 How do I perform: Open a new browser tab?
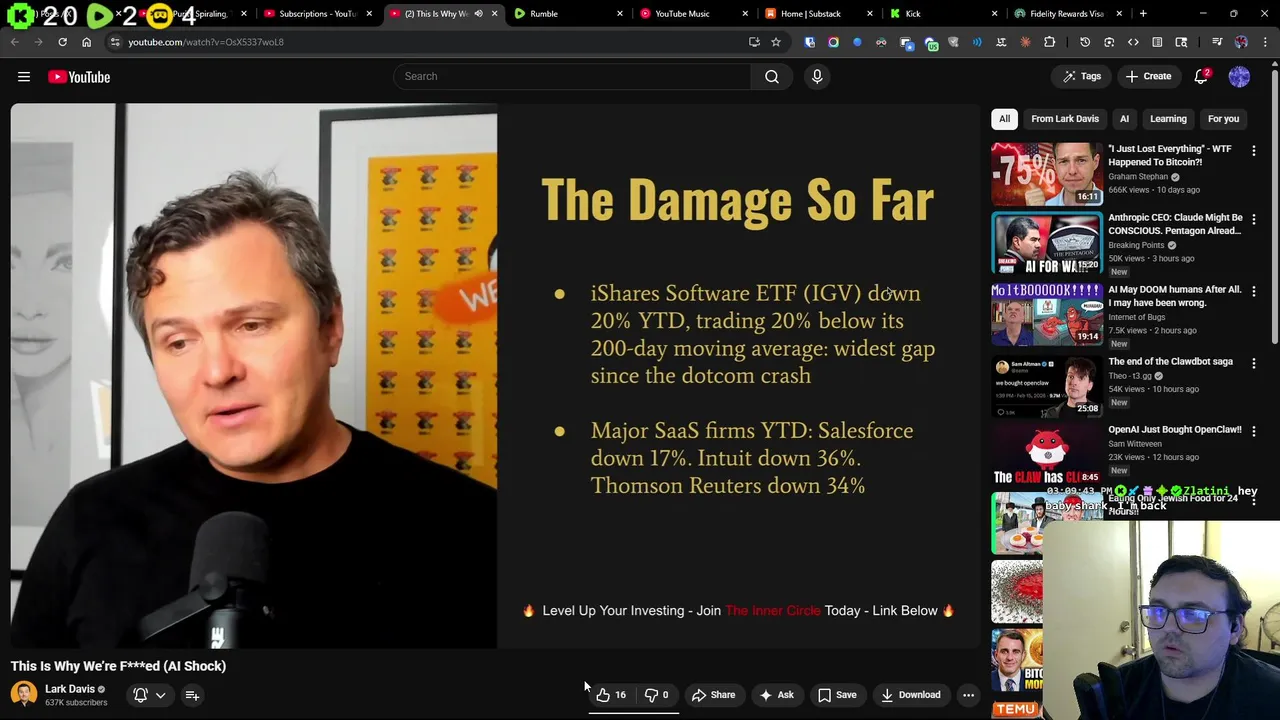tap(1143, 14)
